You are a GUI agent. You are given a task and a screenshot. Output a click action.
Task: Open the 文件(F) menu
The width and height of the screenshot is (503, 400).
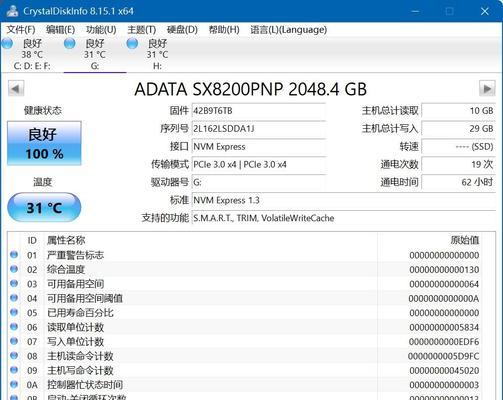(x=21, y=30)
